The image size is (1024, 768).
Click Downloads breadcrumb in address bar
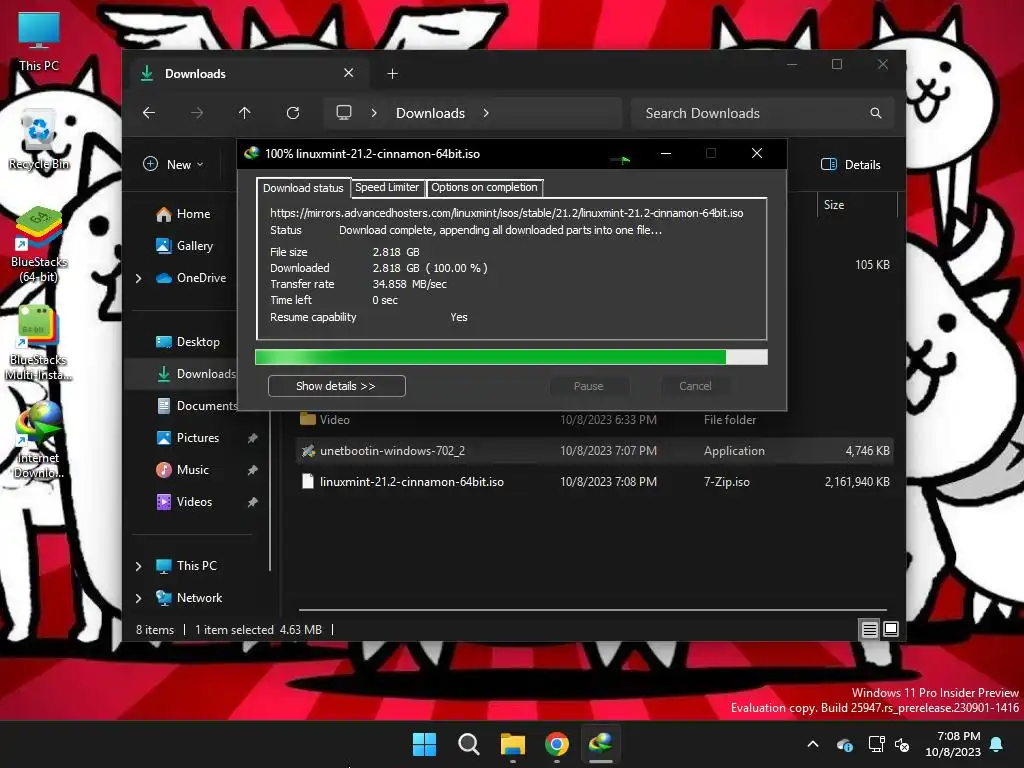tap(430, 113)
